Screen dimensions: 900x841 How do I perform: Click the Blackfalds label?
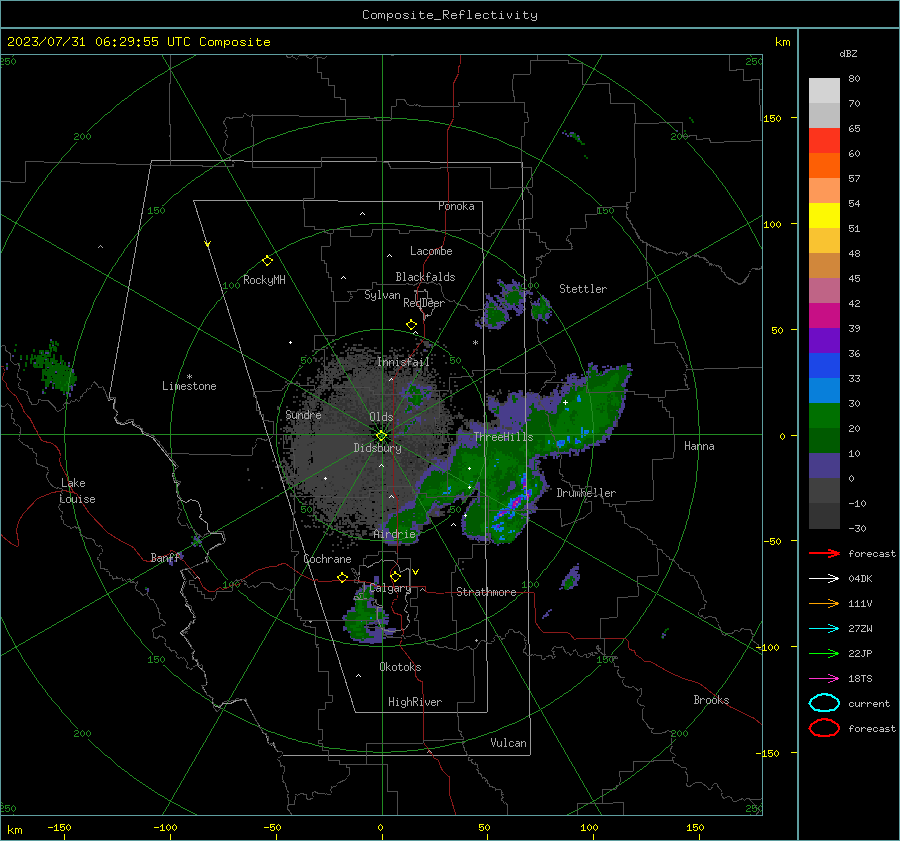[425, 277]
